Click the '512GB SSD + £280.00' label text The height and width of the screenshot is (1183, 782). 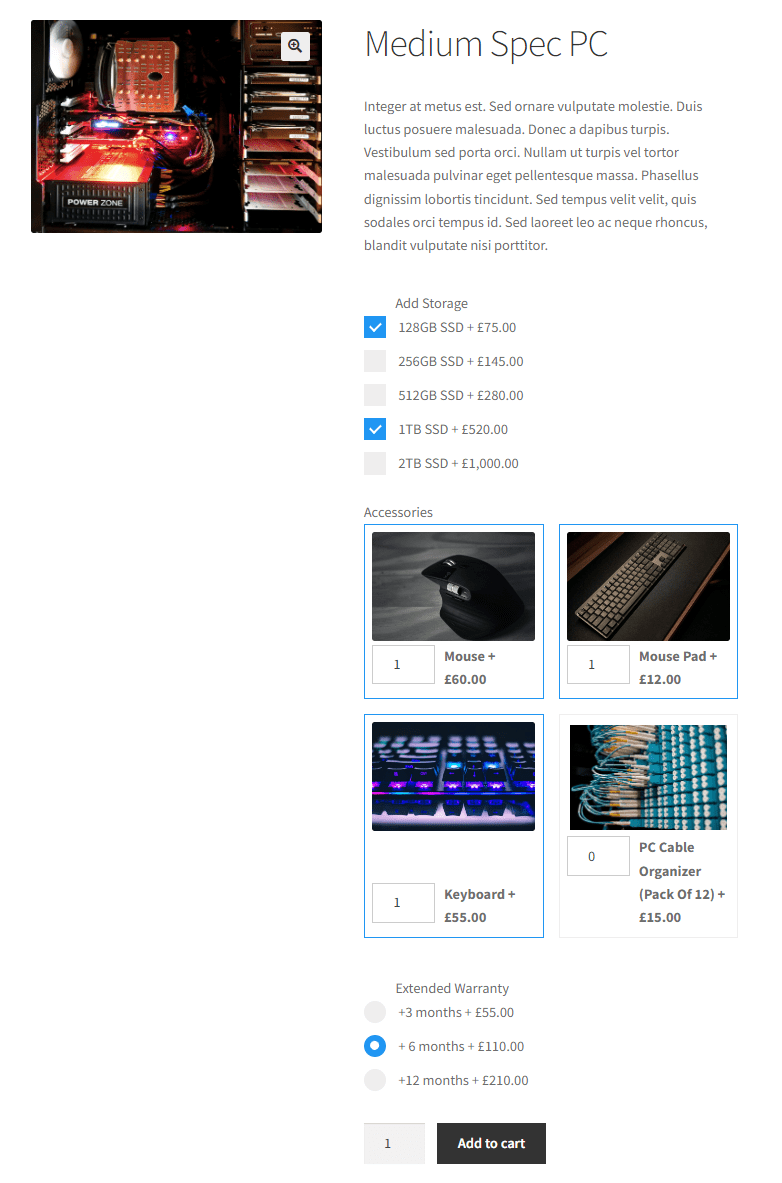click(460, 395)
